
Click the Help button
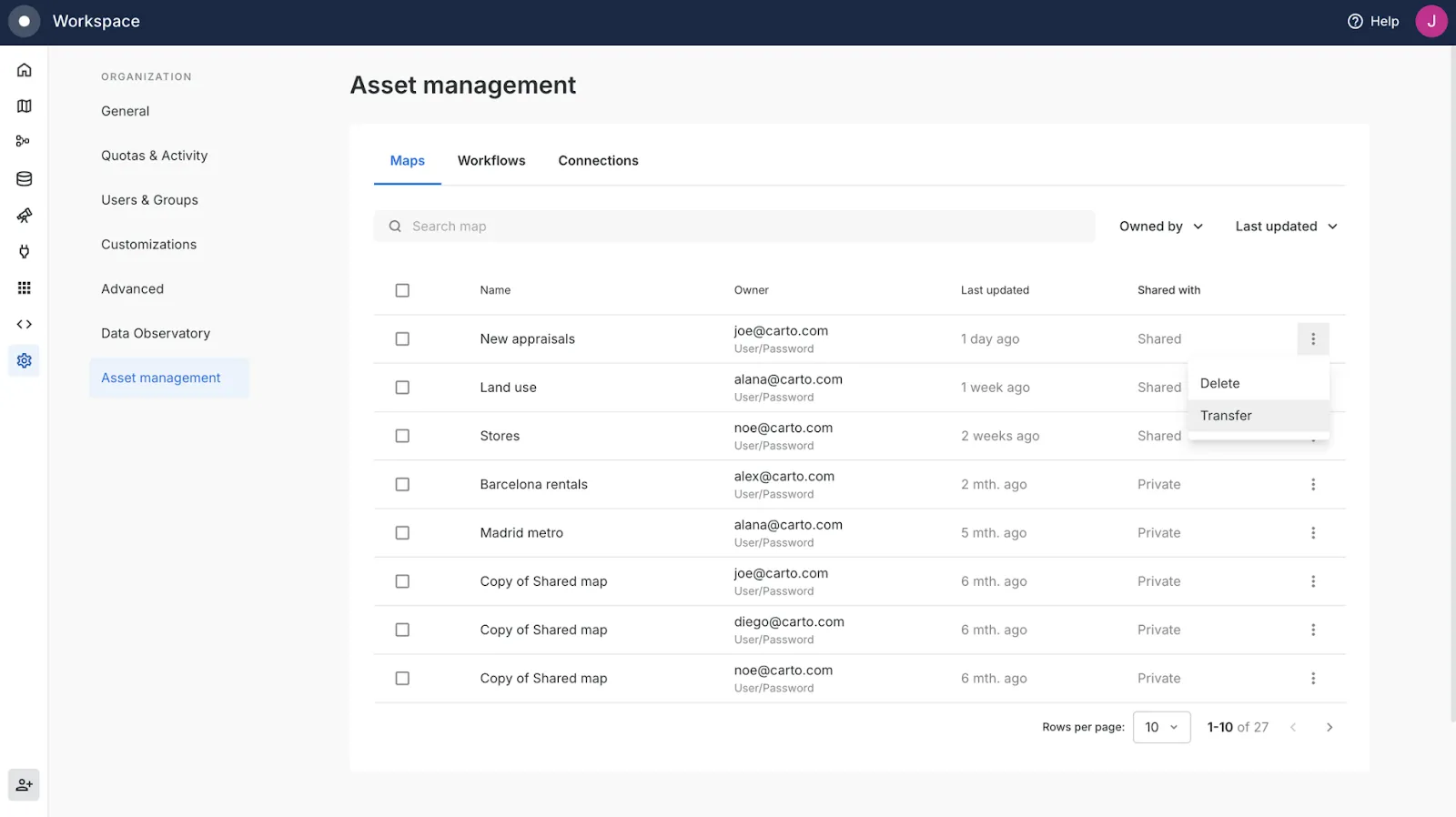click(x=1373, y=22)
